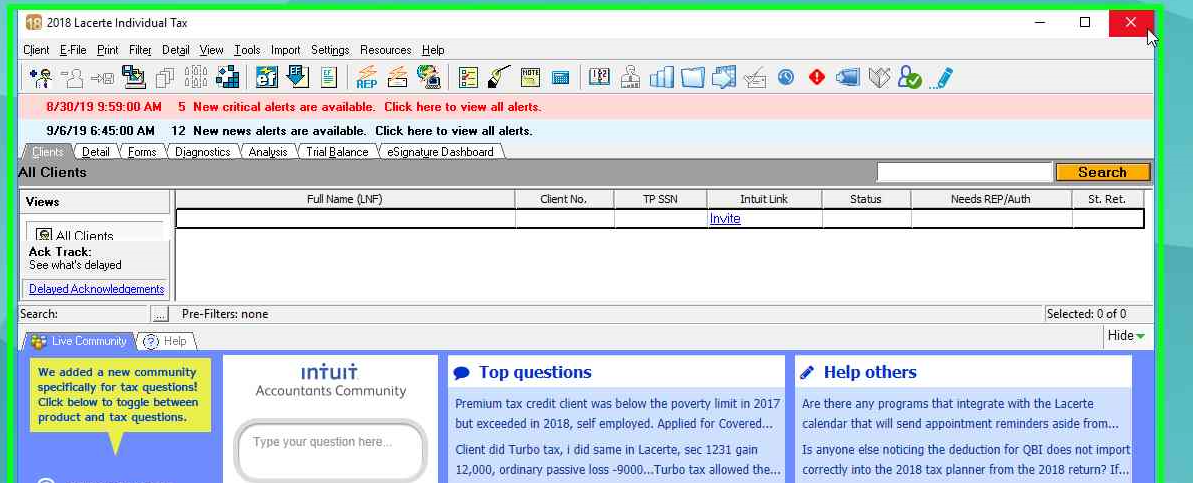
Task: Switch to the Help tab beside Live Community
Action: pyautogui.click(x=167, y=342)
